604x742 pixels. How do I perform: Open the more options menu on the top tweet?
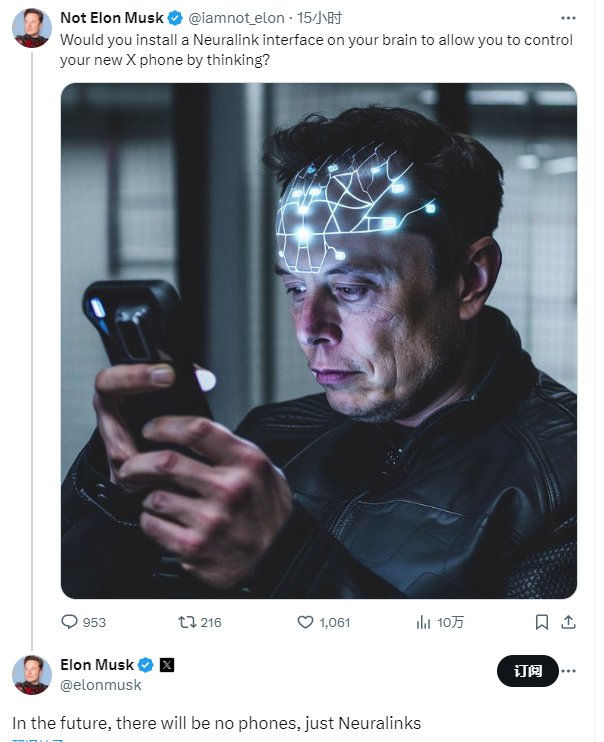click(x=568, y=18)
